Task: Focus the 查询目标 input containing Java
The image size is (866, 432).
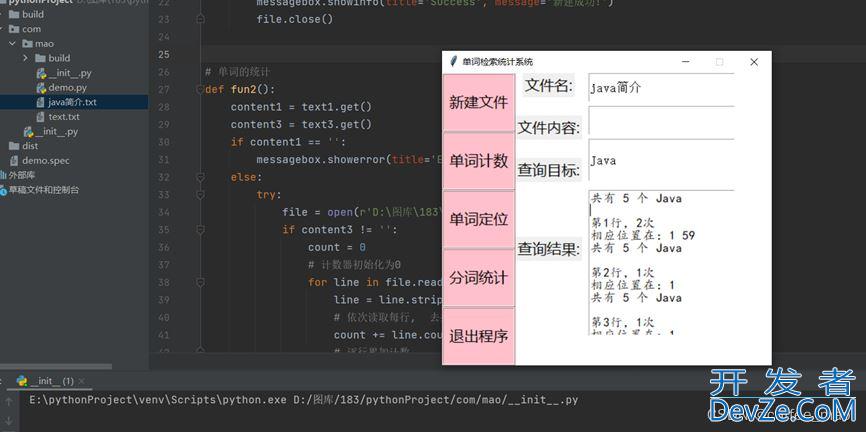Action: pos(662,160)
